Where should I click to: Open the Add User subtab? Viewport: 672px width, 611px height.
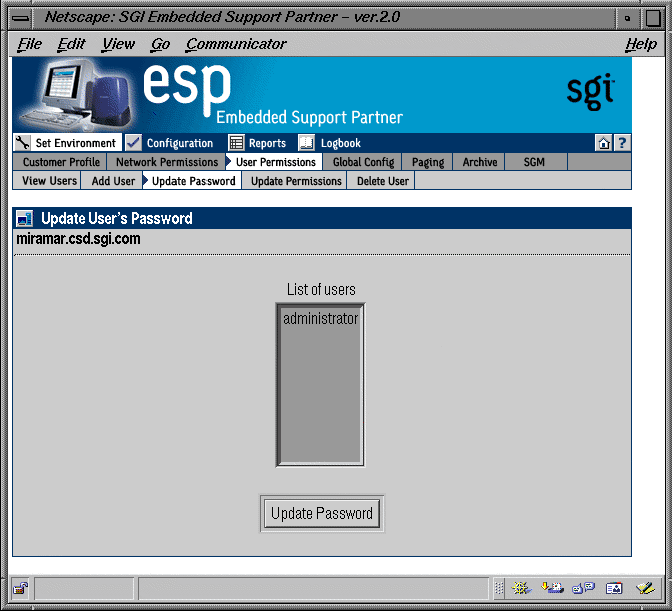(x=113, y=181)
